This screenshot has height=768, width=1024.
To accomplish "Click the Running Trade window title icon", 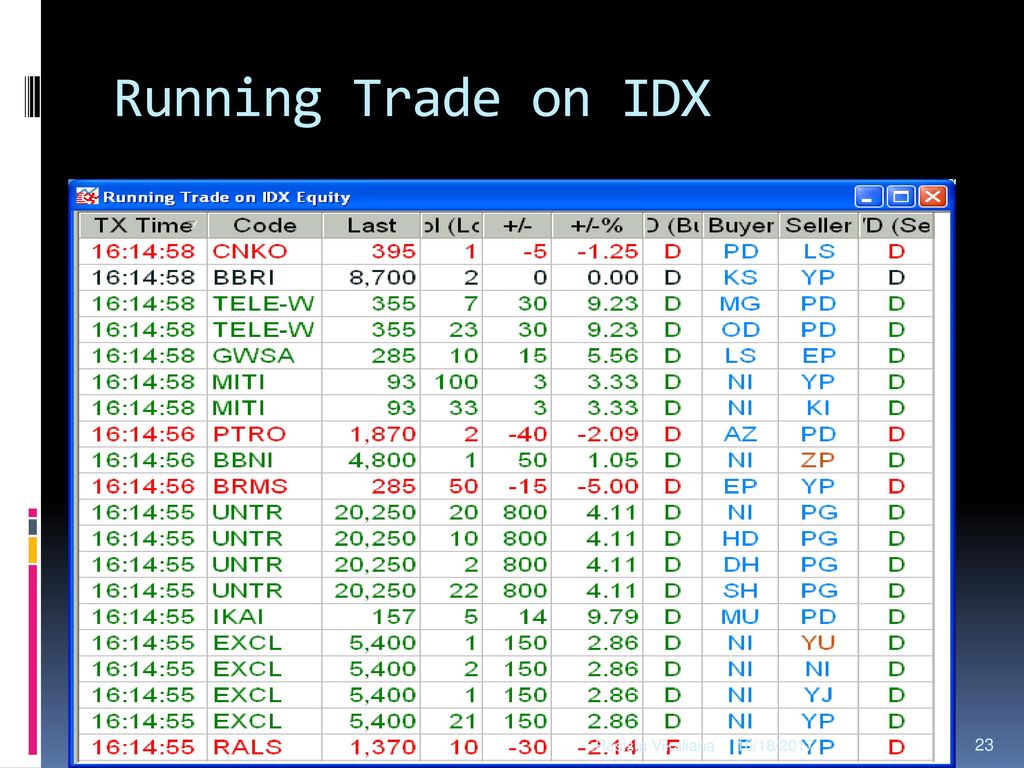I will 87,196.
